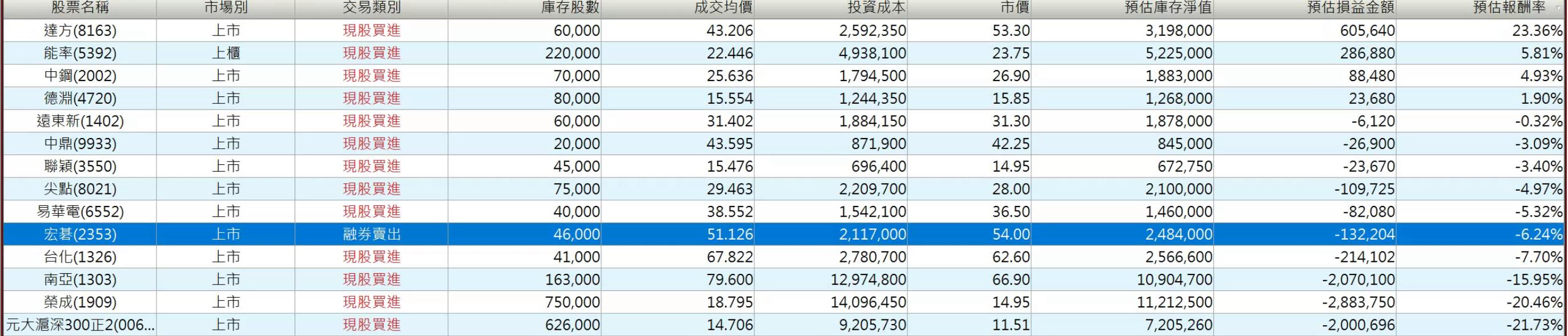Select the 台化(1326) stock name
Image resolution: width=1568 pixels, height=336 pixels.
[x=81, y=256]
